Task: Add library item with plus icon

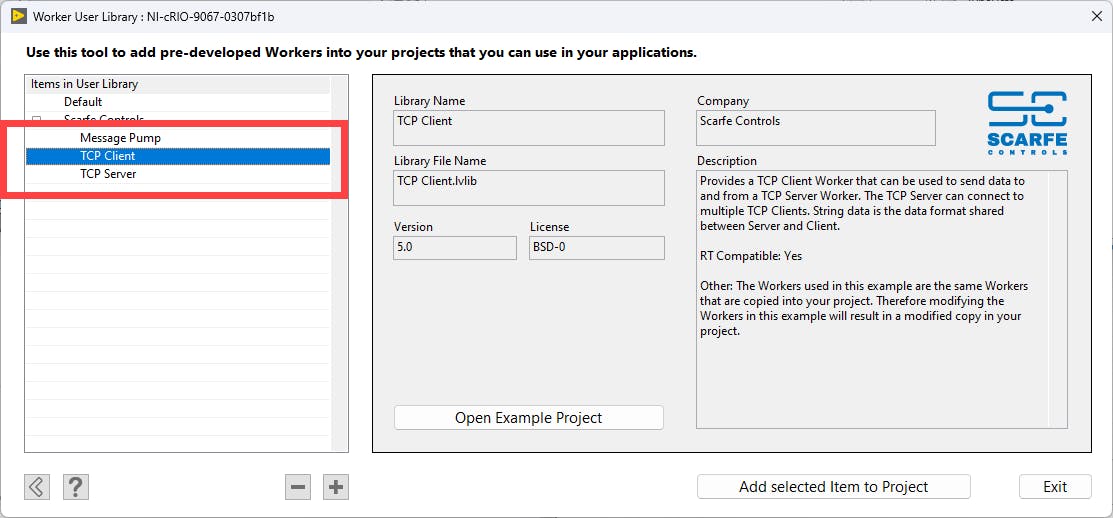Action: coord(336,487)
